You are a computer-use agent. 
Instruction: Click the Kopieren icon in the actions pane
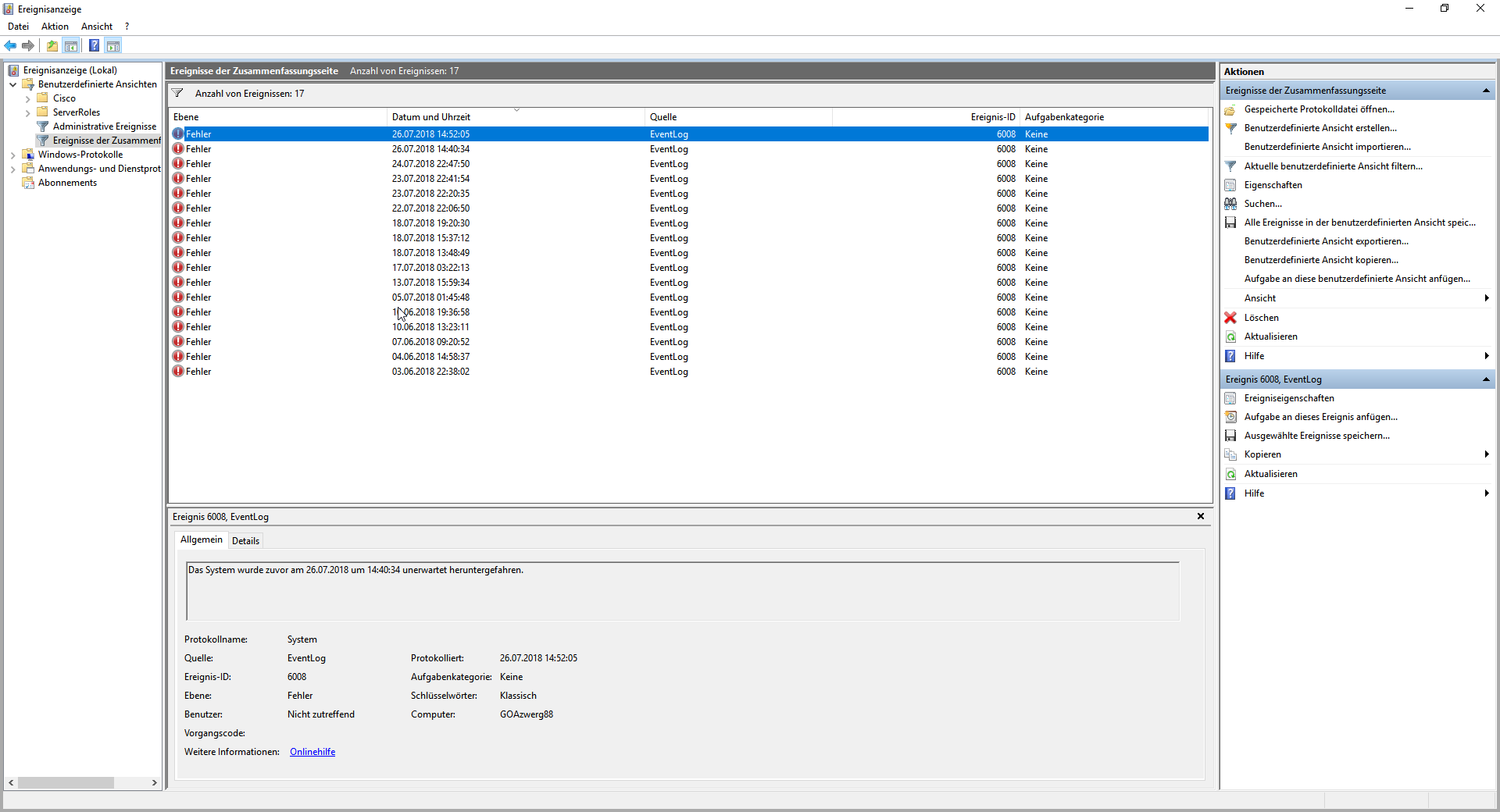[1230, 454]
